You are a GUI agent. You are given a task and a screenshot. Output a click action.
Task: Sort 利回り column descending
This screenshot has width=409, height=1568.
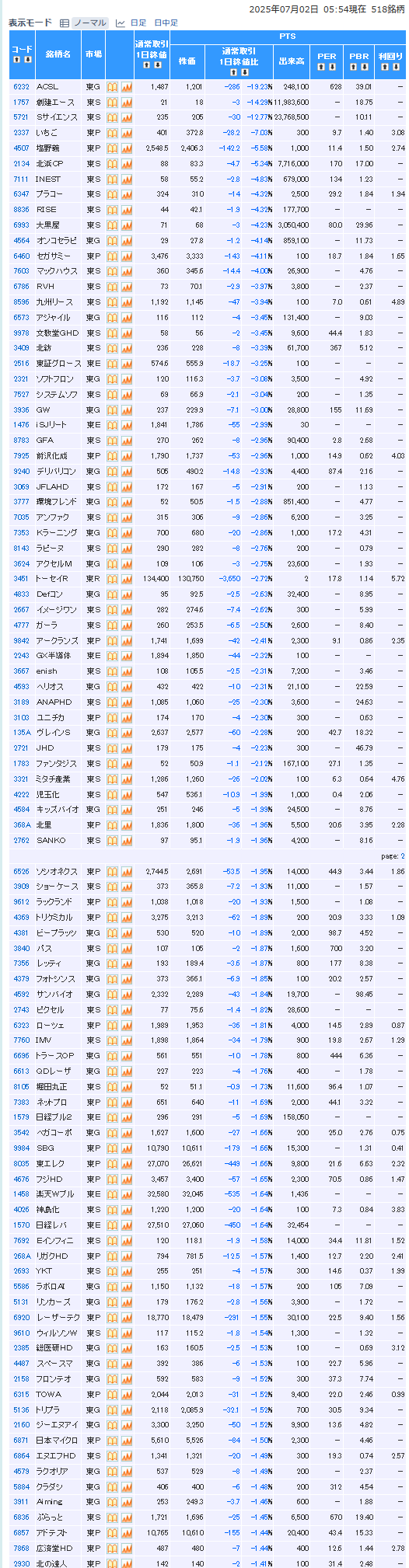(396, 68)
